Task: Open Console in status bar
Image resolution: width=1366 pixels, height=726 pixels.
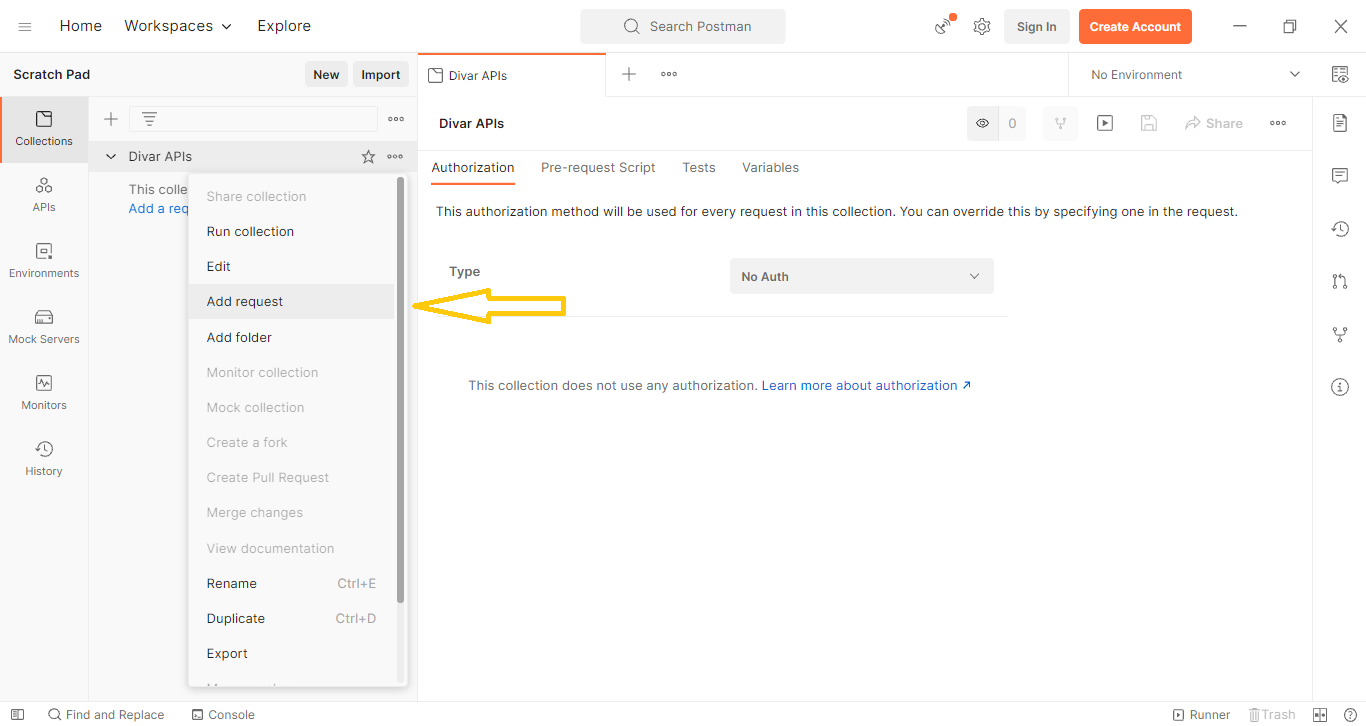Action: click(x=223, y=715)
